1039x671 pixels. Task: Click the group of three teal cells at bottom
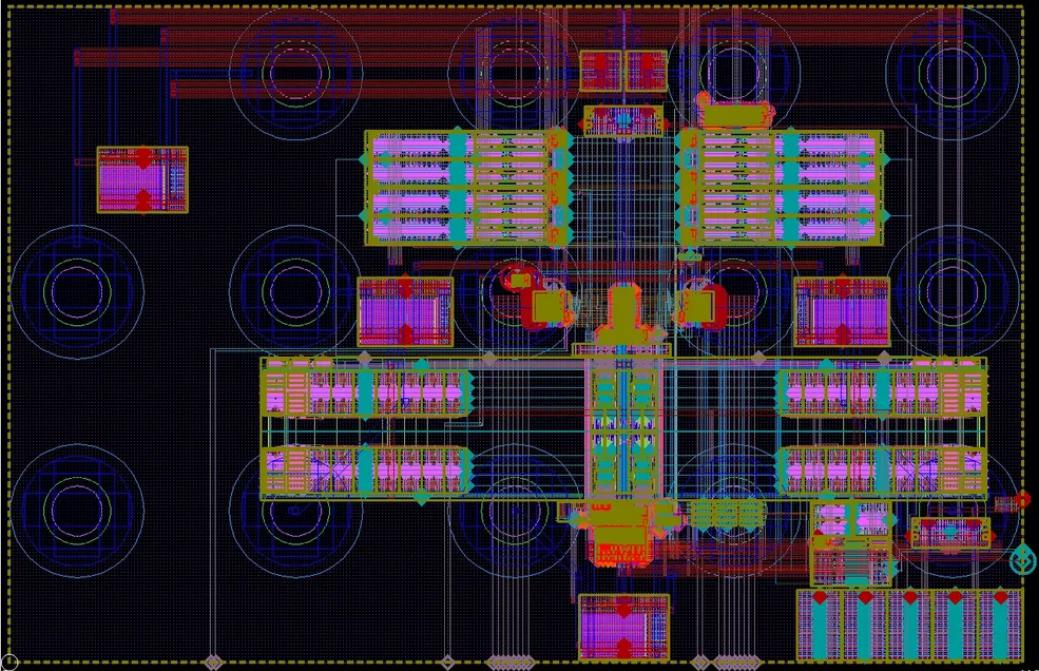[x=725, y=515]
